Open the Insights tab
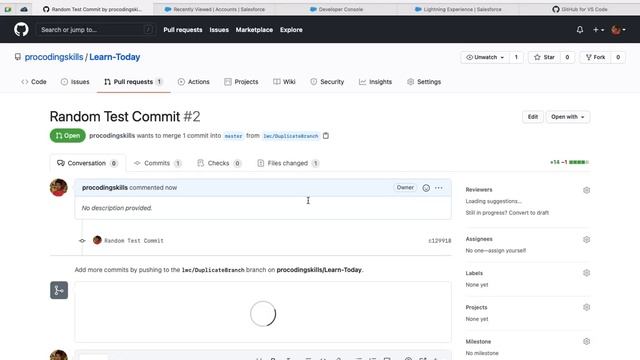640x360 pixels. pyautogui.click(x=375, y=82)
